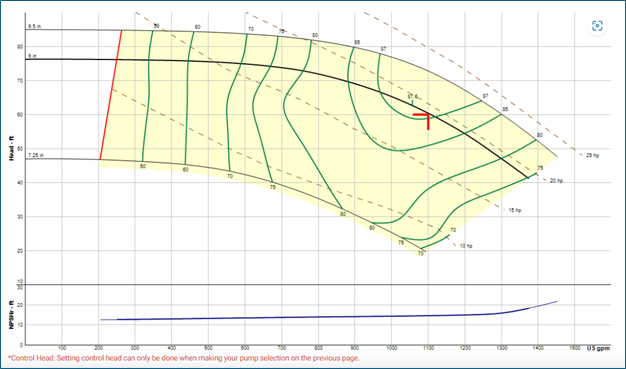Click the 50 efficiency label under the 7.25 in curve
Viewport: 626px width, 369px height.
click(x=143, y=166)
